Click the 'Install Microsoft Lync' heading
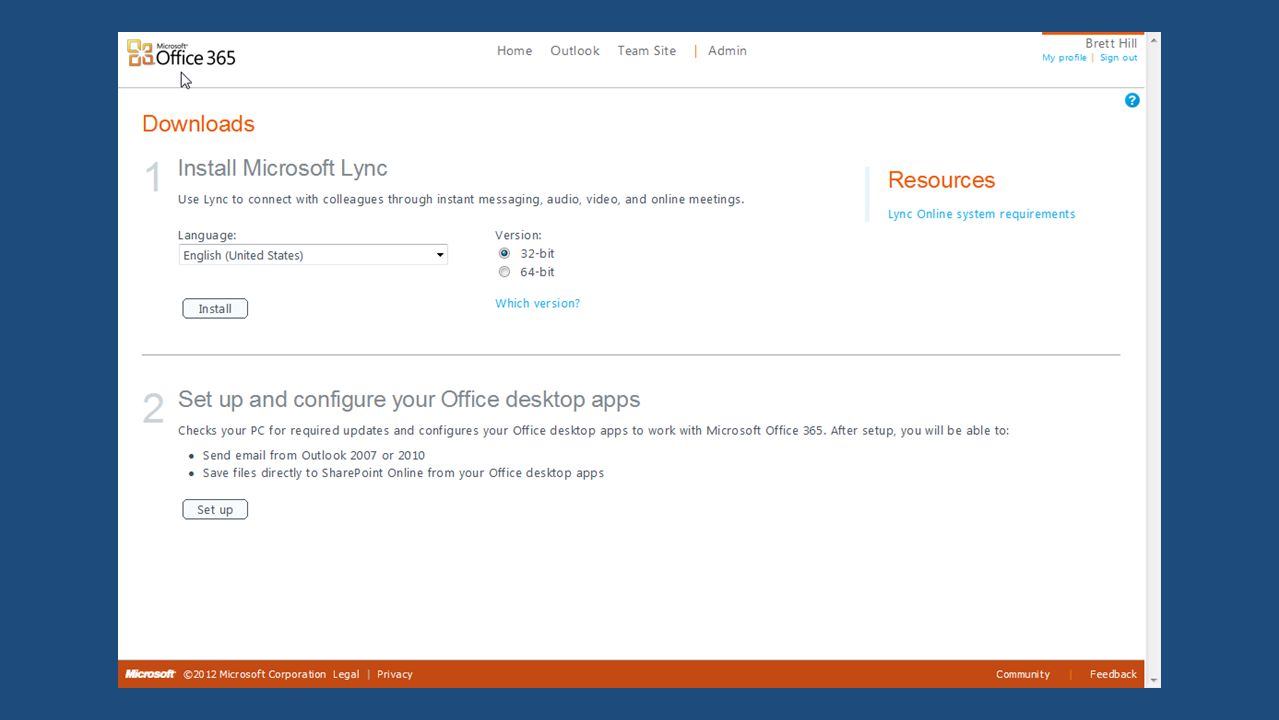This screenshot has height=720, width=1279. [283, 168]
